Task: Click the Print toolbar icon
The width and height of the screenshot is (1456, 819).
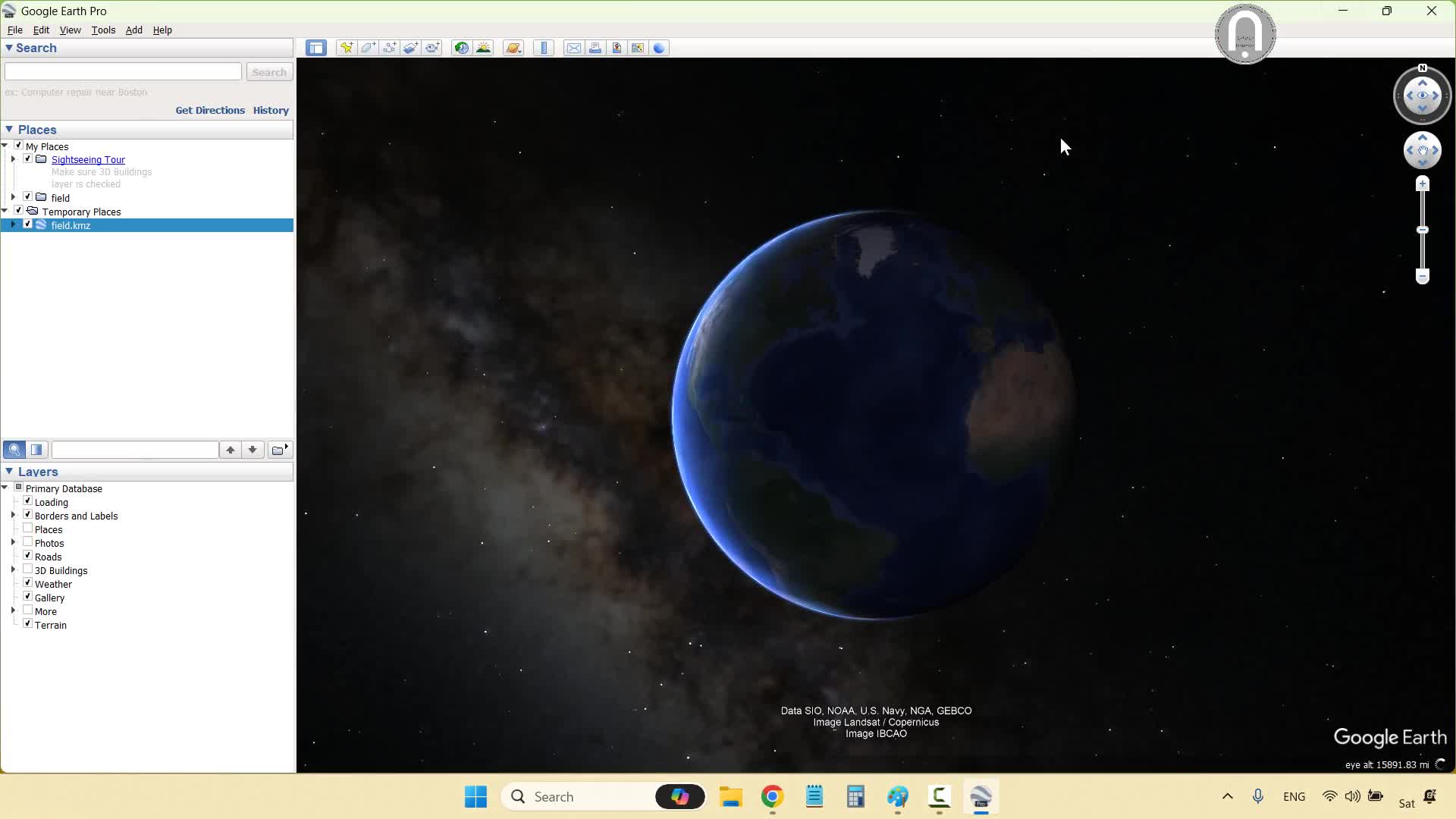Action: (595, 48)
